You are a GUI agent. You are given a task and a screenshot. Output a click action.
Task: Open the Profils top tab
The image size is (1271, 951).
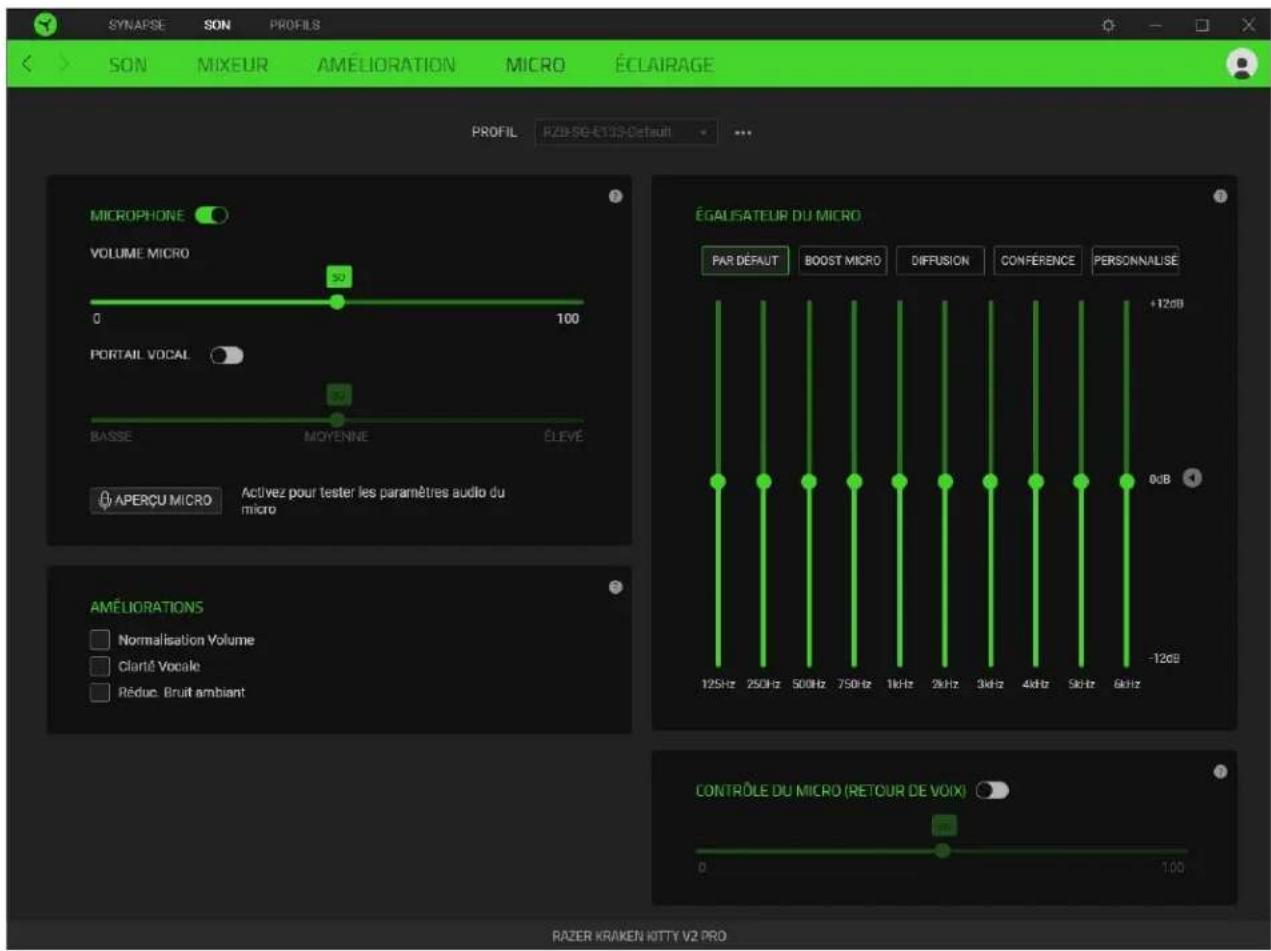coord(294,23)
